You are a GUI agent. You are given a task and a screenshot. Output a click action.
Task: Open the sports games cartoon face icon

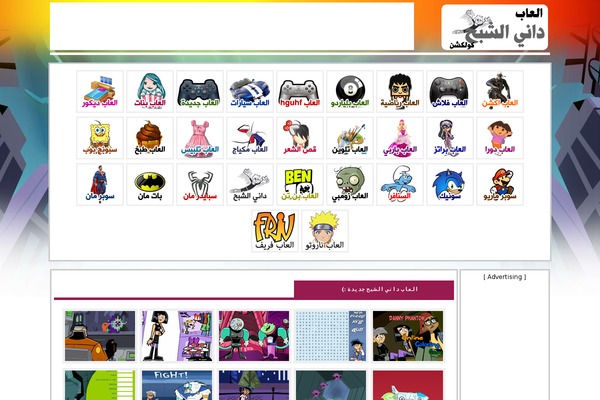[400, 91]
